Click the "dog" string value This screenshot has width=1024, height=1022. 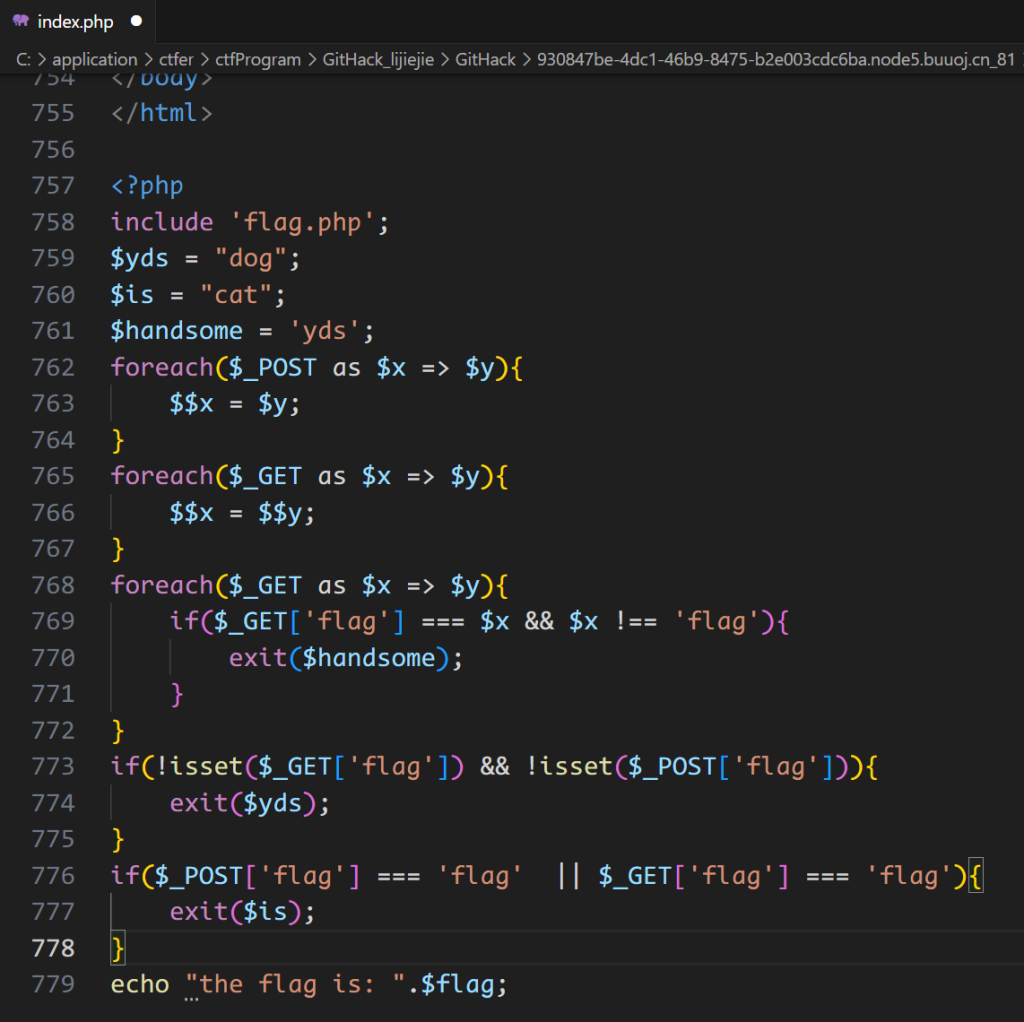pyautogui.click(x=250, y=258)
